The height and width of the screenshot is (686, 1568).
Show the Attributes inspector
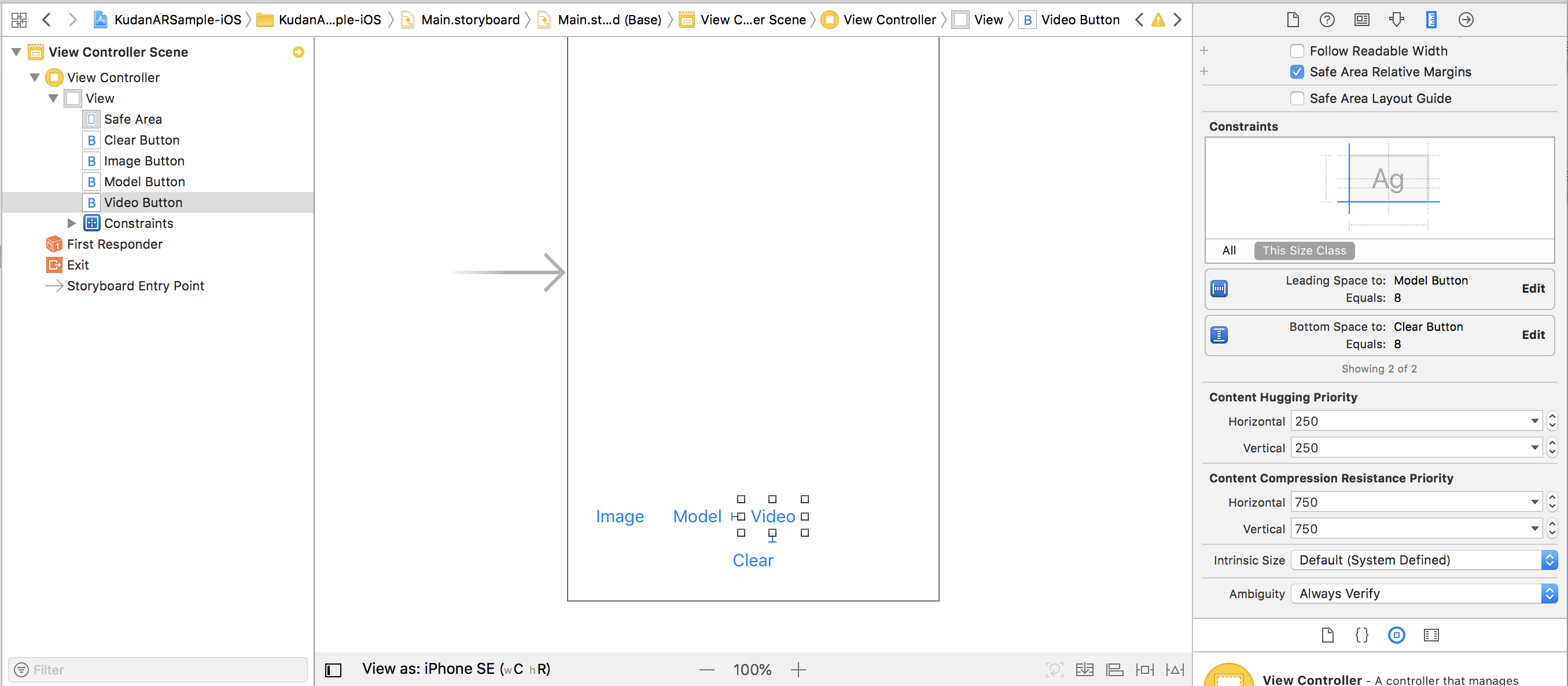1396,20
